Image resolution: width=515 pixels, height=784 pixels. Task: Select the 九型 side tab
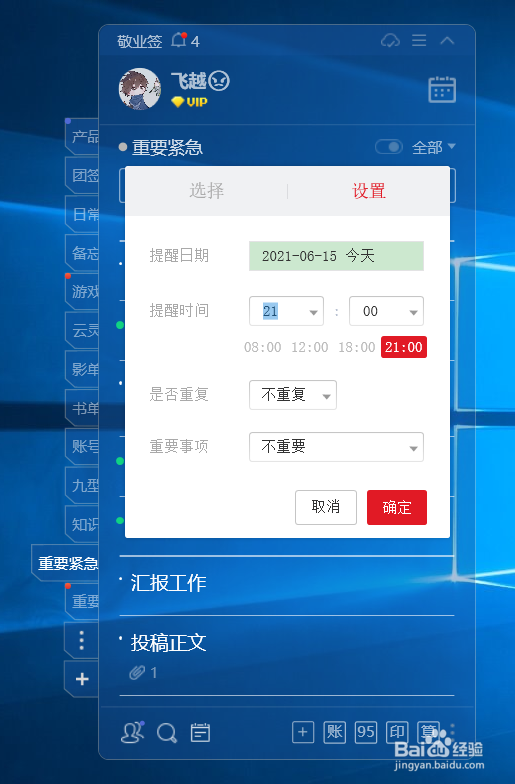pyautogui.click(x=82, y=486)
